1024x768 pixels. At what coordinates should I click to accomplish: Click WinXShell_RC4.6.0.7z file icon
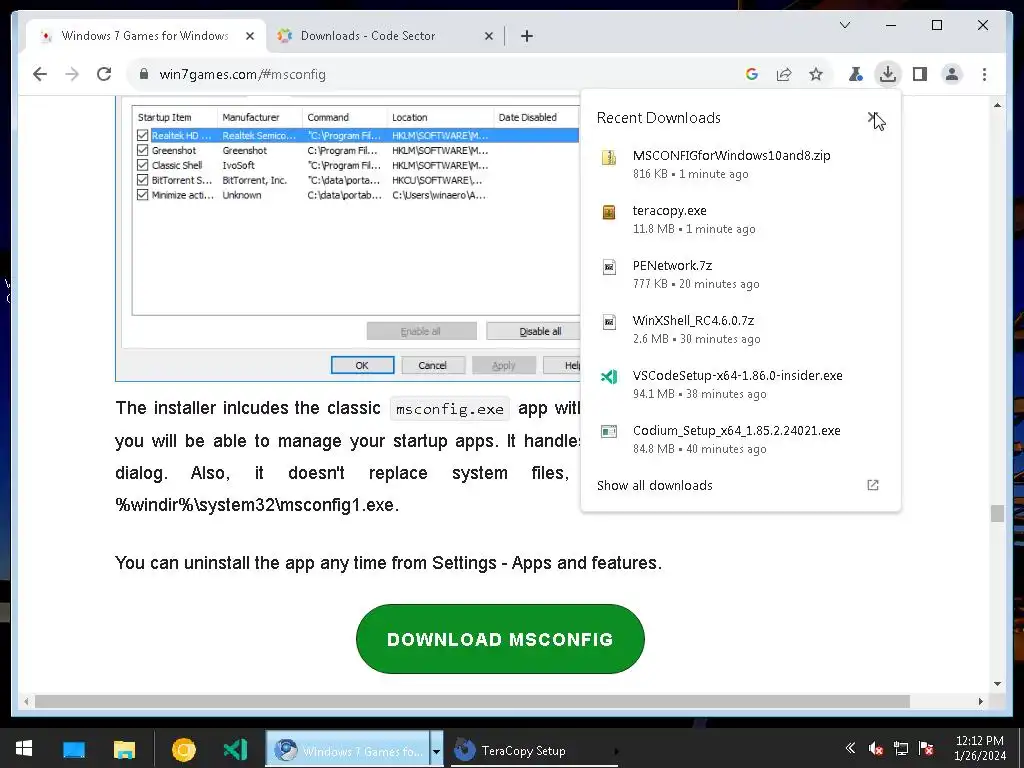pos(609,322)
